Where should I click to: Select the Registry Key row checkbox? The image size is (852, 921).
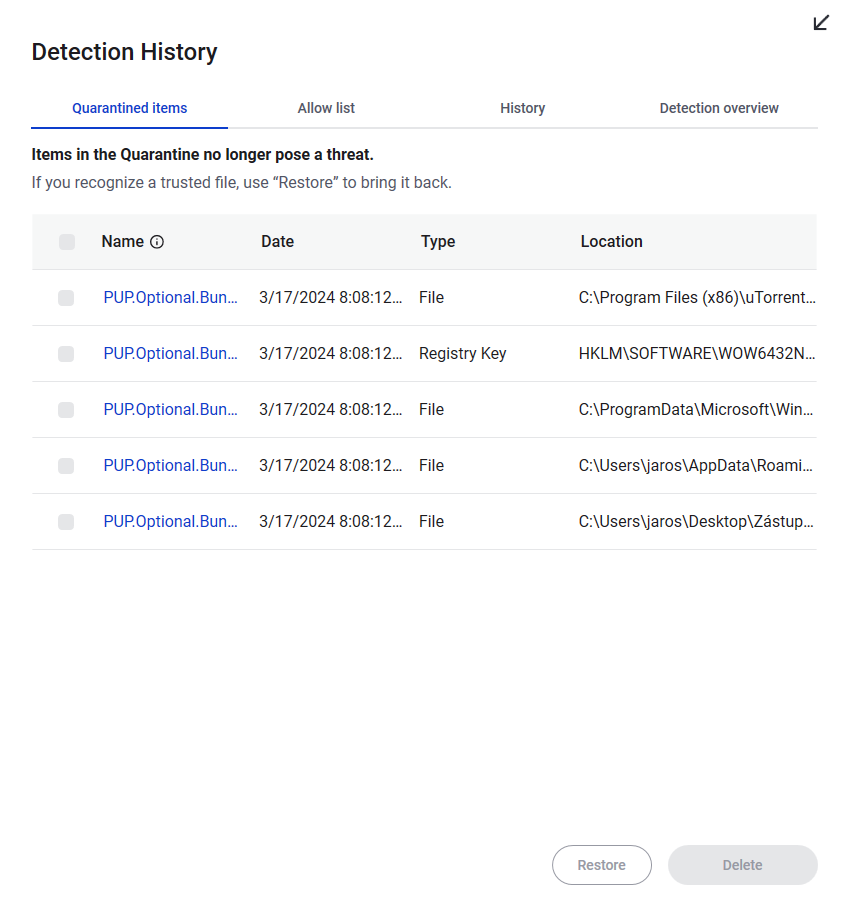pos(66,354)
